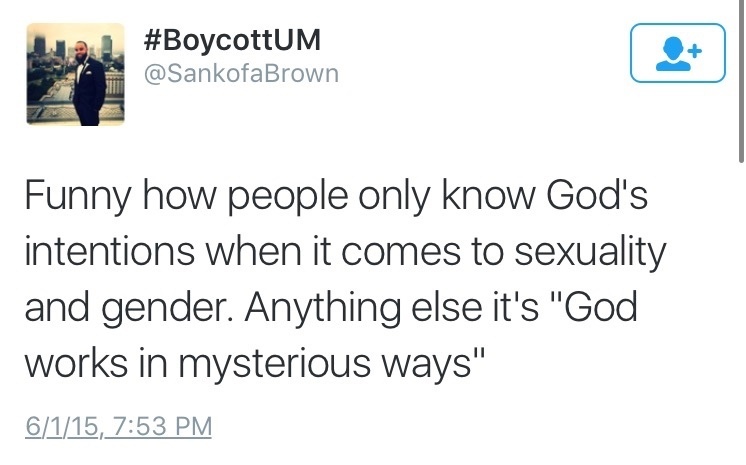The width and height of the screenshot is (746, 465).
Task: Tap the plus sign on the follow button
Action: (x=695, y=50)
